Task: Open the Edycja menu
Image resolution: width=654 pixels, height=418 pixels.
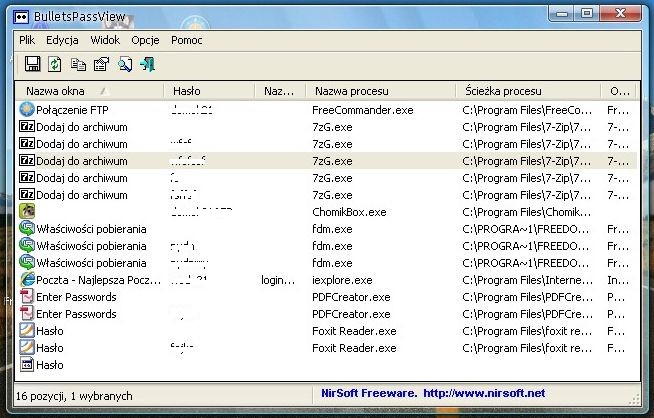Action: (62, 40)
